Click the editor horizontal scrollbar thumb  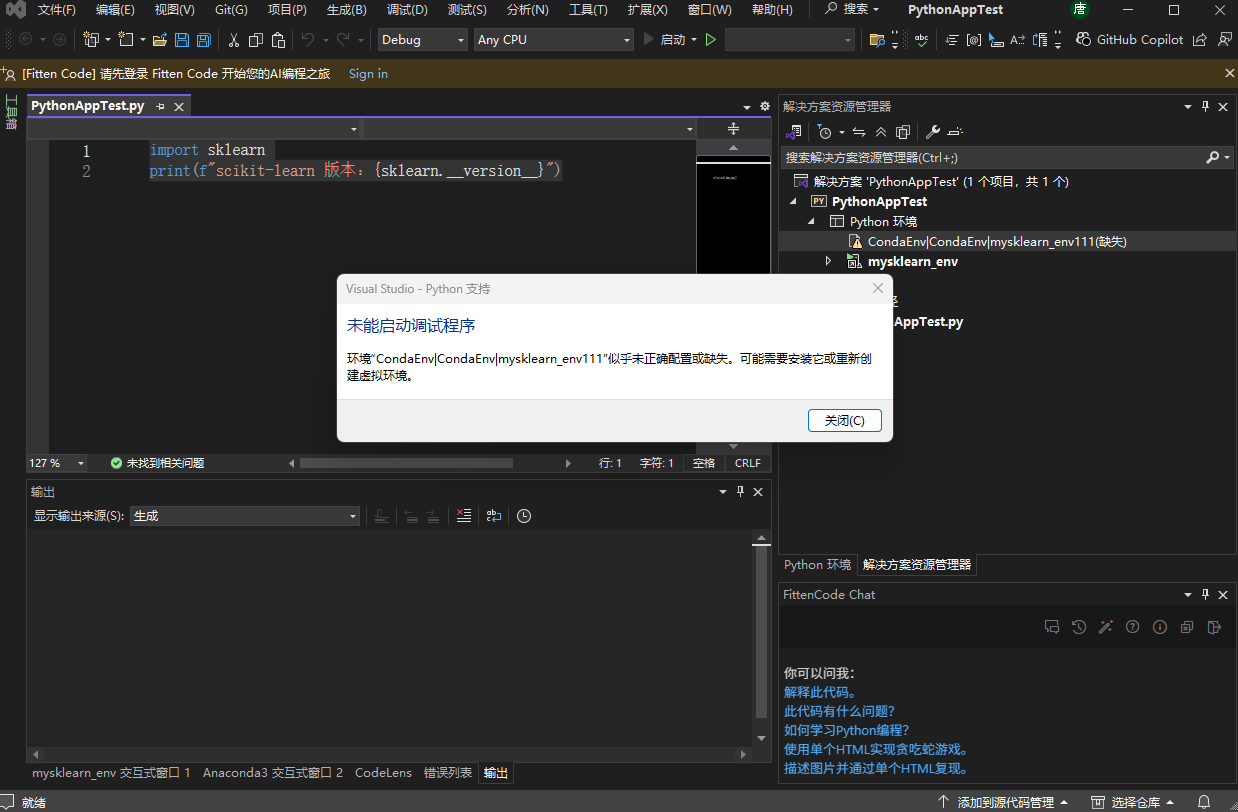click(x=406, y=463)
